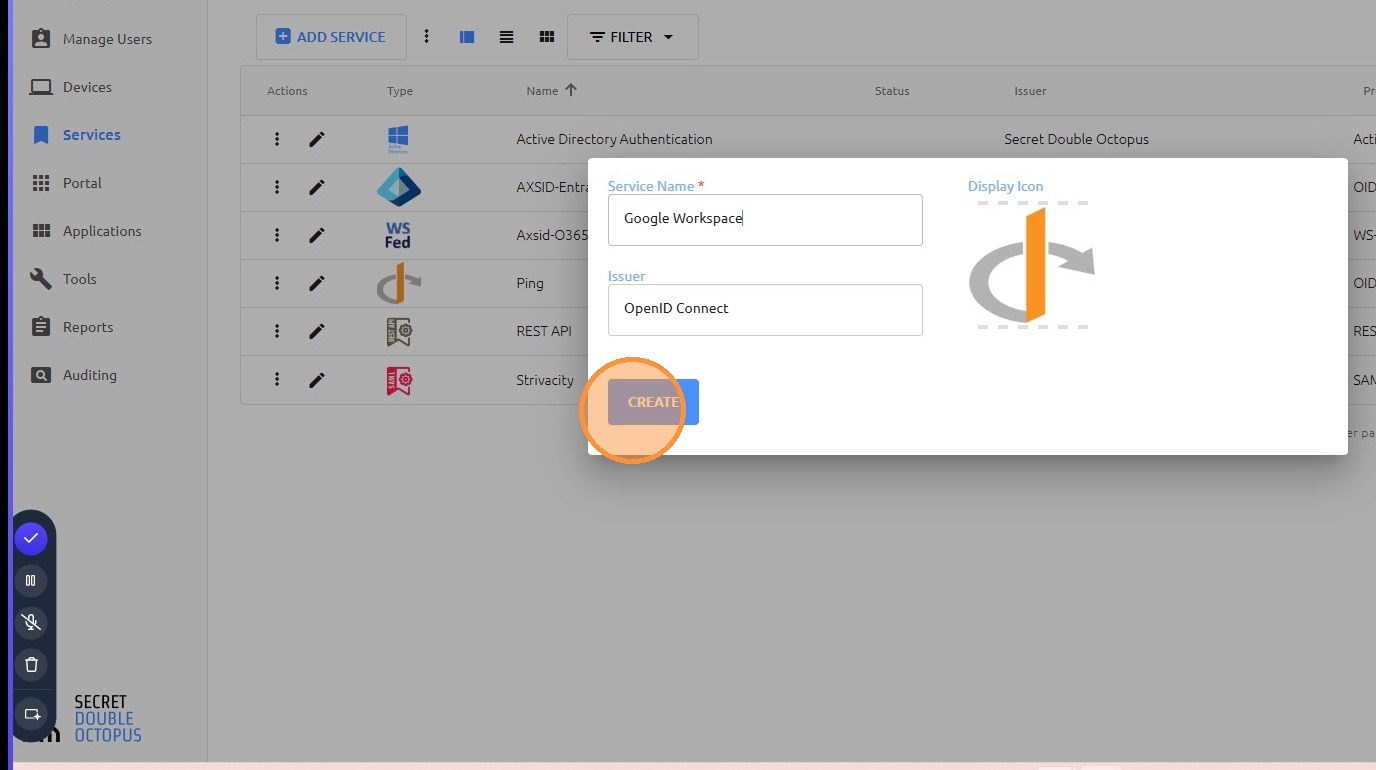This screenshot has width=1376, height=770.
Task: Click the recorder checkmark finish button
Action: pyautogui.click(x=31, y=538)
